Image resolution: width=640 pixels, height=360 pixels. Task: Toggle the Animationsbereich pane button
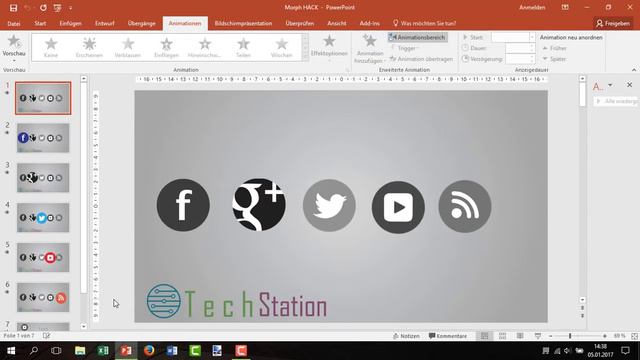[x=418, y=37]
